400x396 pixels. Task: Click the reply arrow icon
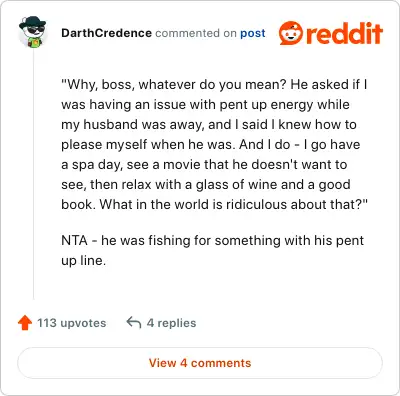[x=134, y=322]
